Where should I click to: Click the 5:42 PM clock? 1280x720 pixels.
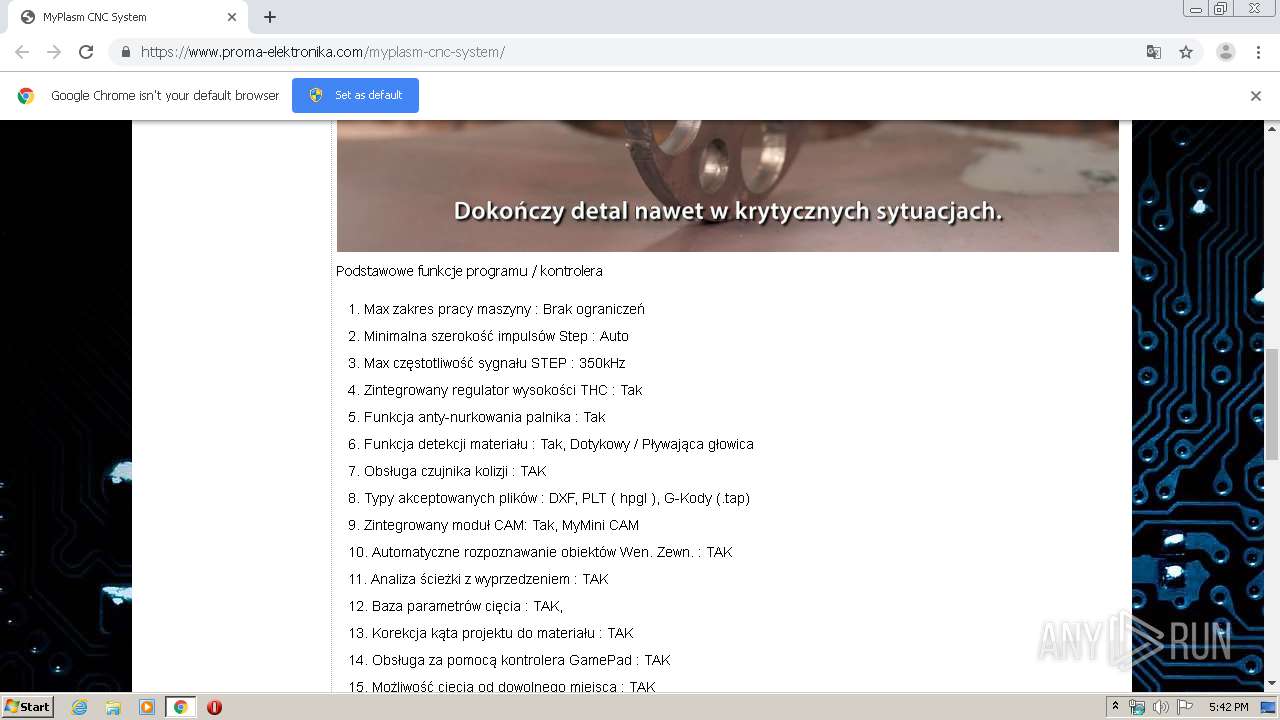(x=1228, y=707)
